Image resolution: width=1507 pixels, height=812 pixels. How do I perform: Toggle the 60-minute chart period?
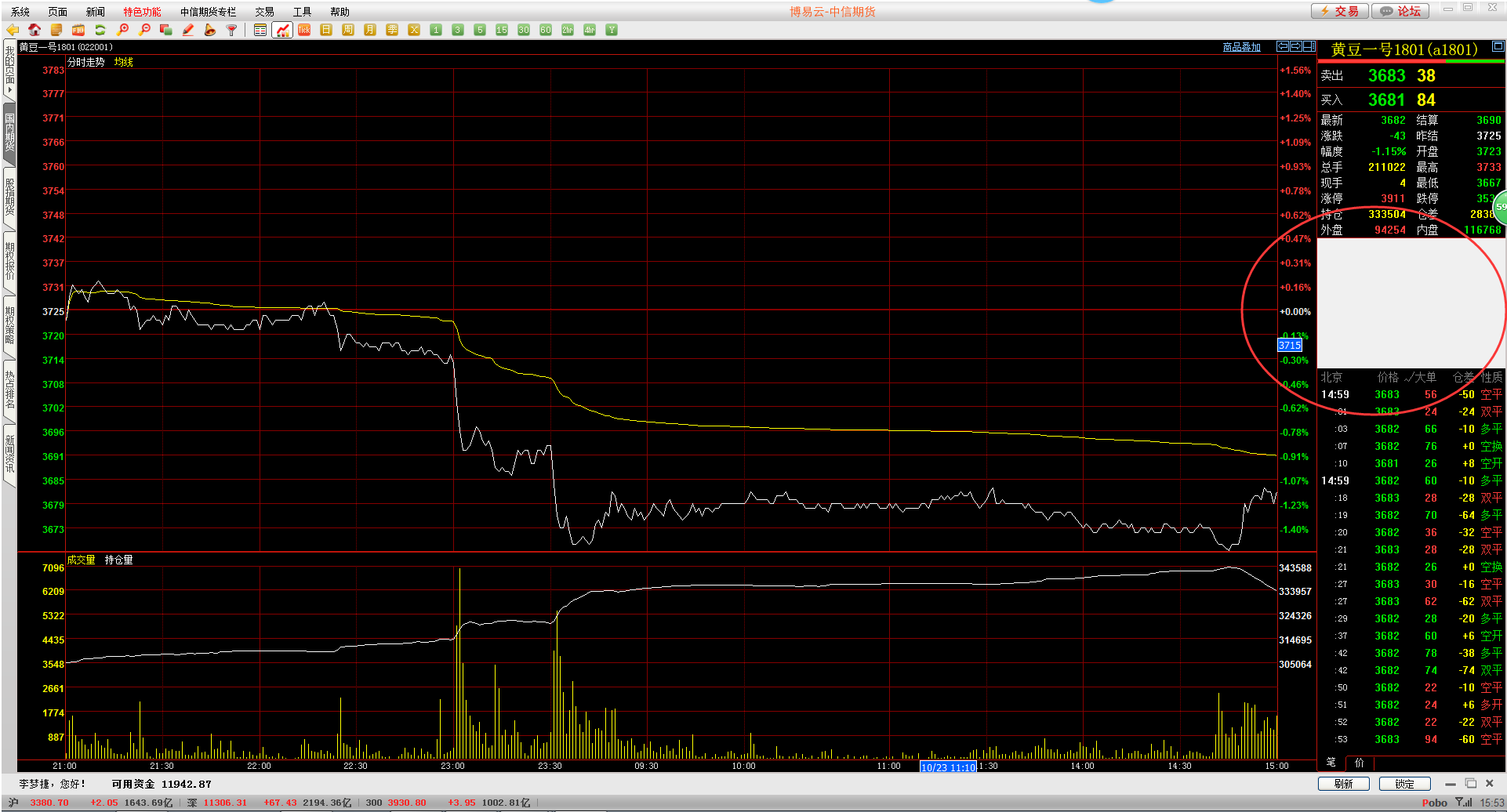(546, 30)
